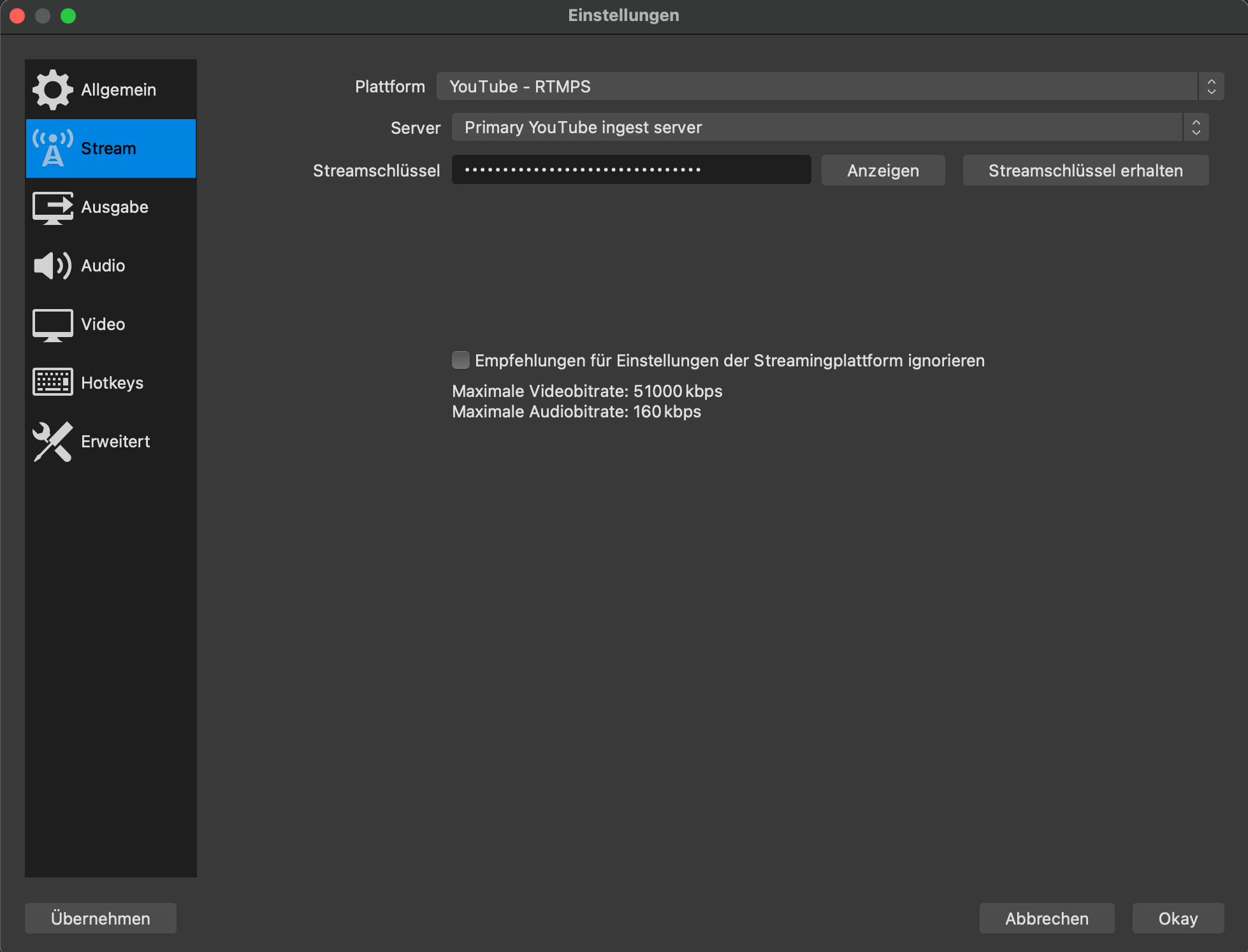Viewport: 1248px width, 952px height.
Task: Click the Übernehmen button
Action: pyautogui.click(x=101, y=918)
